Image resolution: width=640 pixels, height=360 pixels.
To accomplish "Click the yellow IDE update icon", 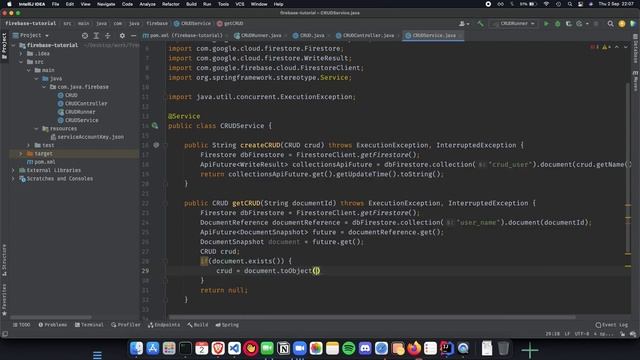I will (x=622, y=24).
